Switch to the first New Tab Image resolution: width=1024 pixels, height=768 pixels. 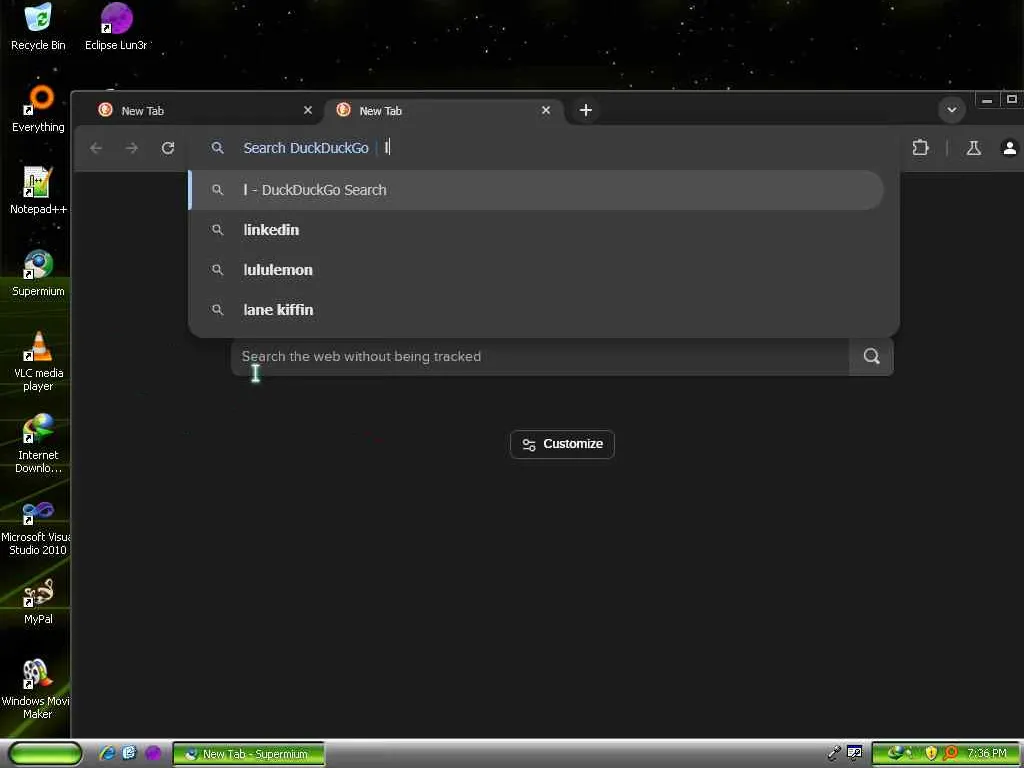[199, 110]
